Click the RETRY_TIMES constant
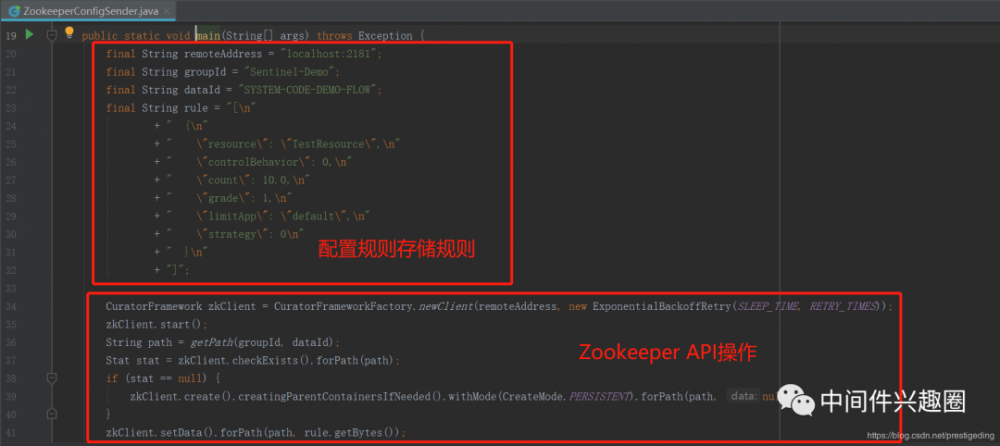 tap(843, 306)
